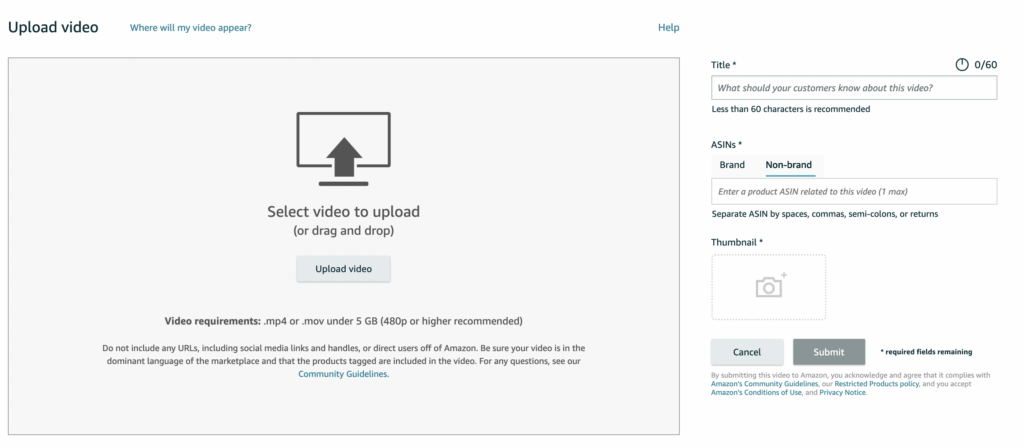This screenshot has height=448, width=1024.
Task: Open 'Where will my video appear?' link
Action: pos(191,27)
